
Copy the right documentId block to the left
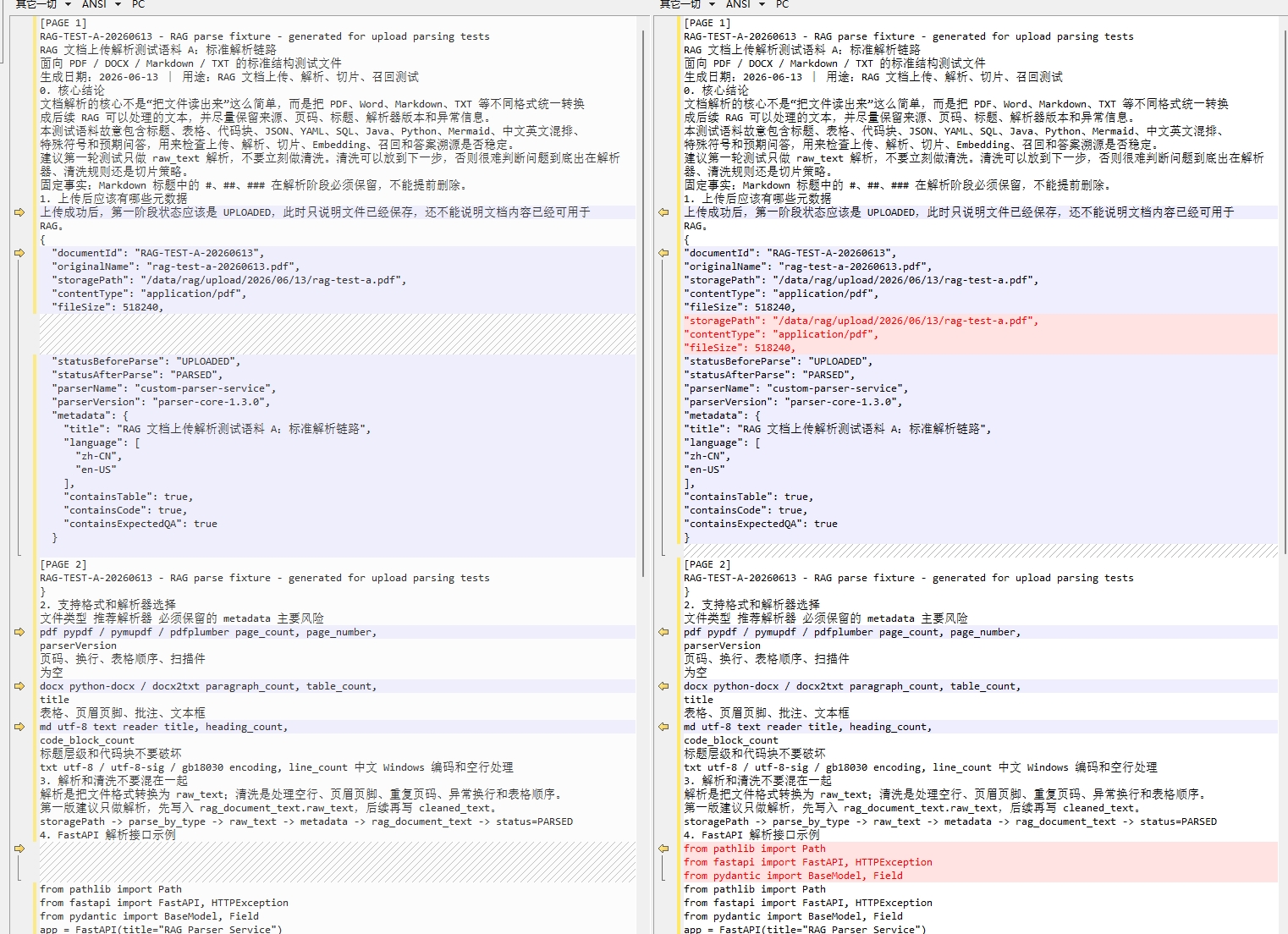(x=663, y=253)
